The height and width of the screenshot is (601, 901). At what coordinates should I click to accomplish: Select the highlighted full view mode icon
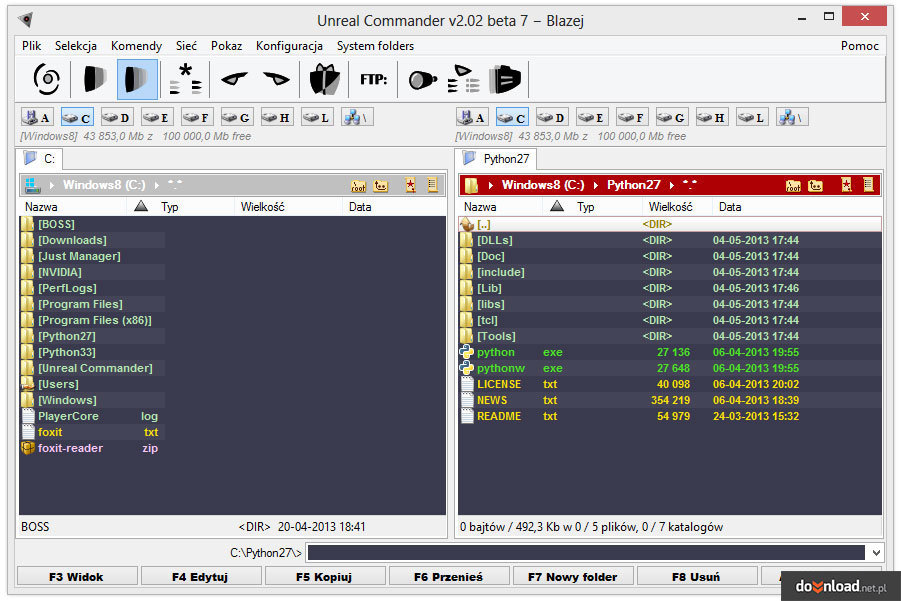pos(137,79)
